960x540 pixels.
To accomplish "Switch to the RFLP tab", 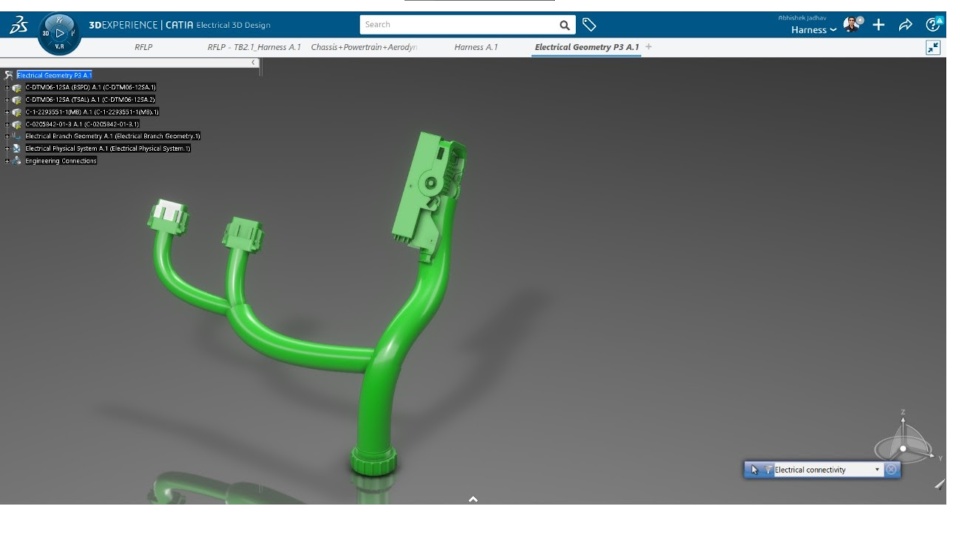I will tap(143, 47).
